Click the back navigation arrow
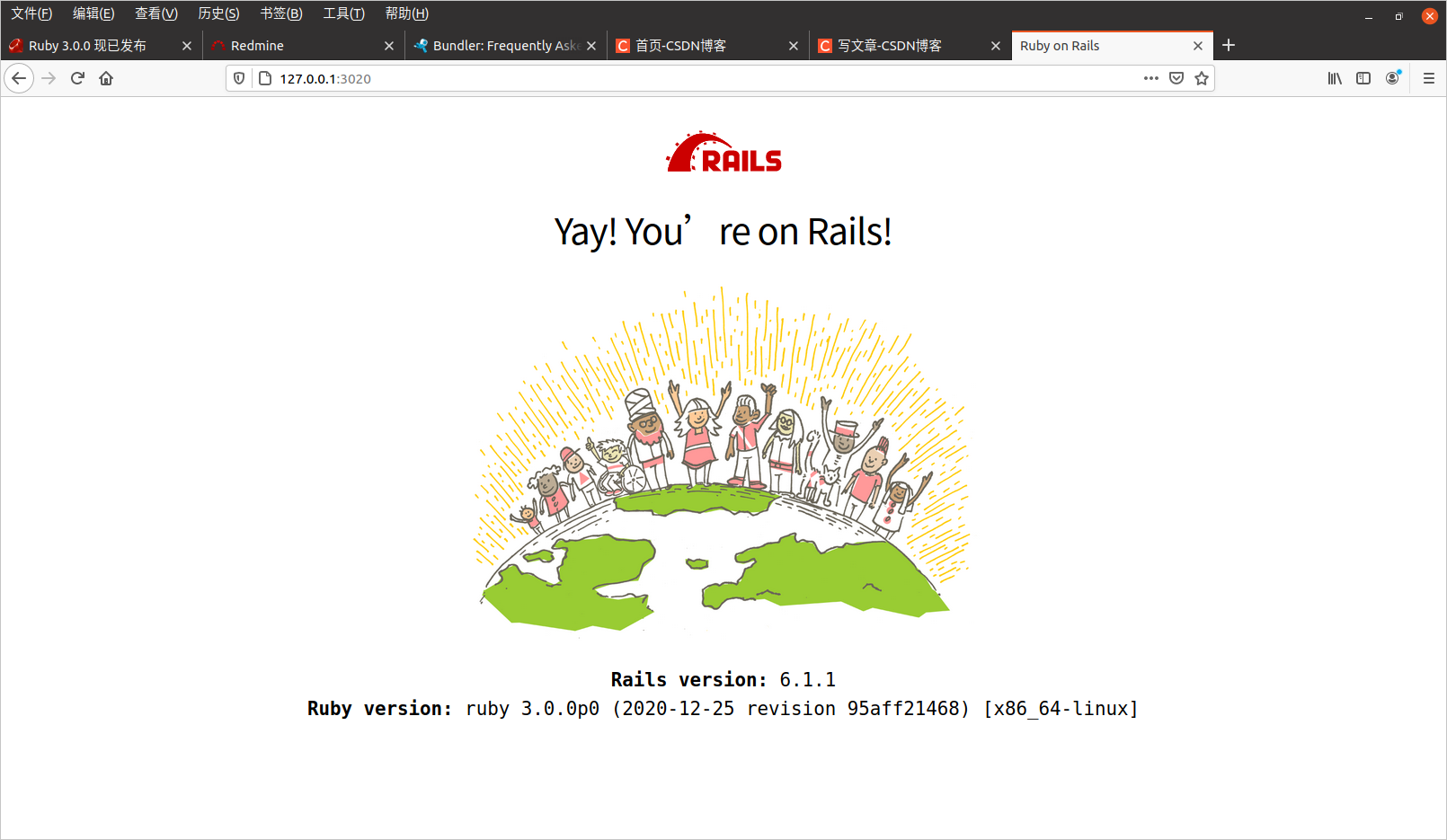The image size is (1447, 840). point(19,78)
